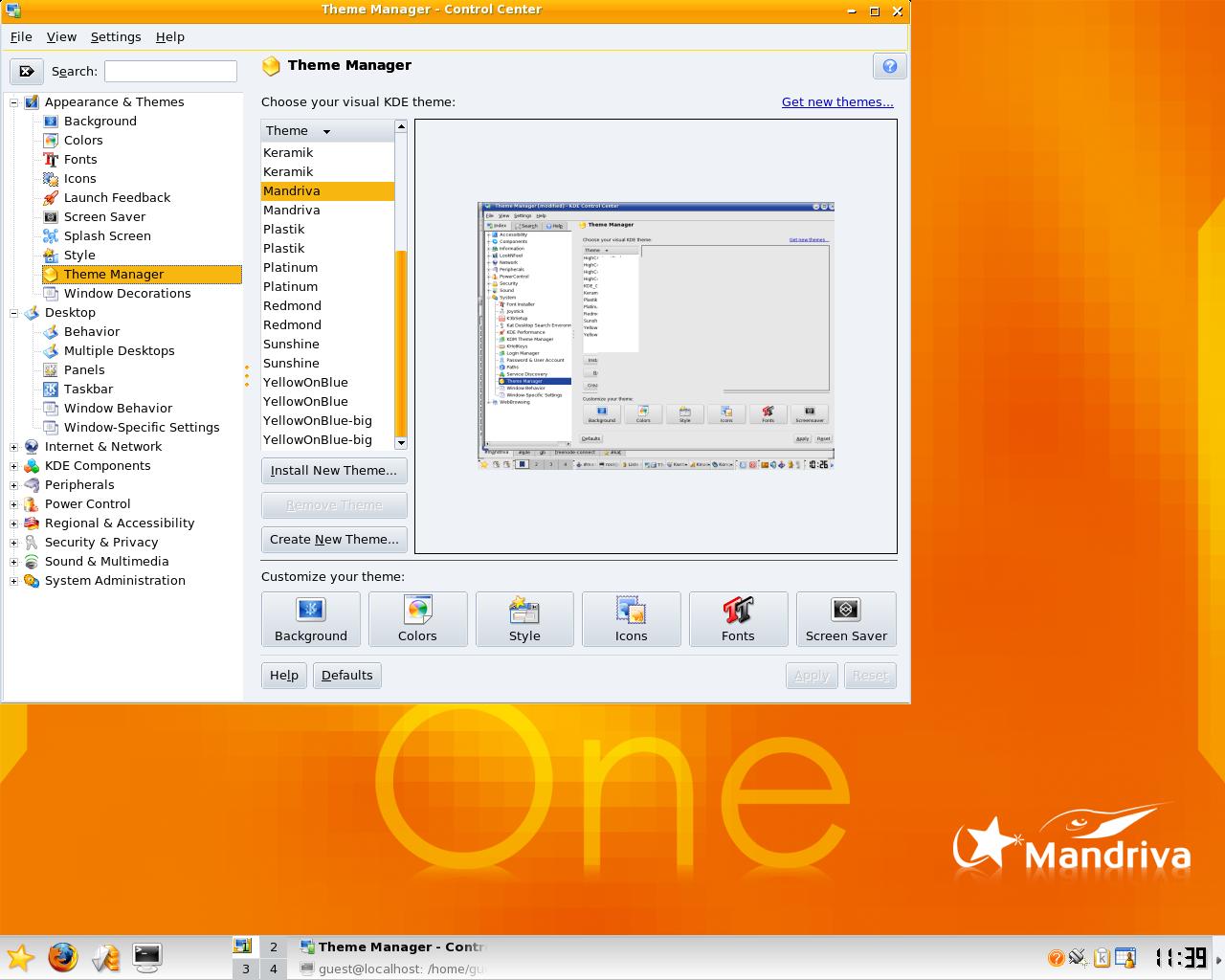Click the Fonts icon in the sidebar tree
The image size is (1225, 980).
(x=51, y=160)
